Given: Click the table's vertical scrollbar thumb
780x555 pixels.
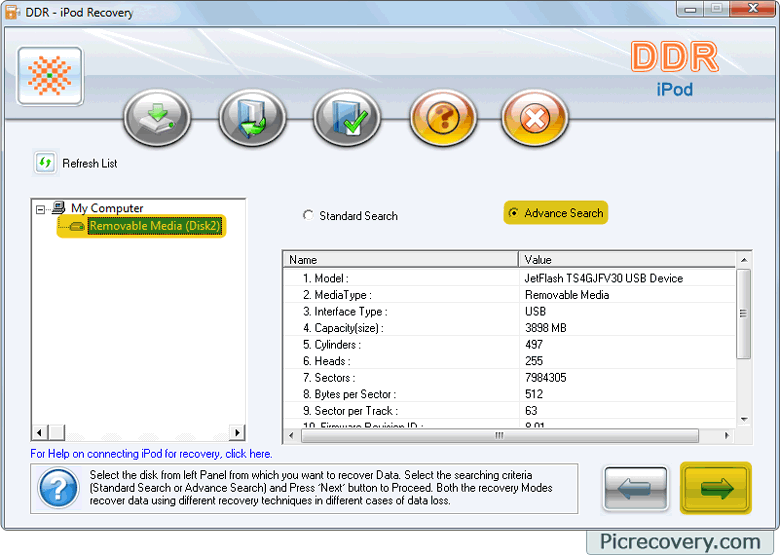Looking at the screenshot, I should click(x=743, y=314).
